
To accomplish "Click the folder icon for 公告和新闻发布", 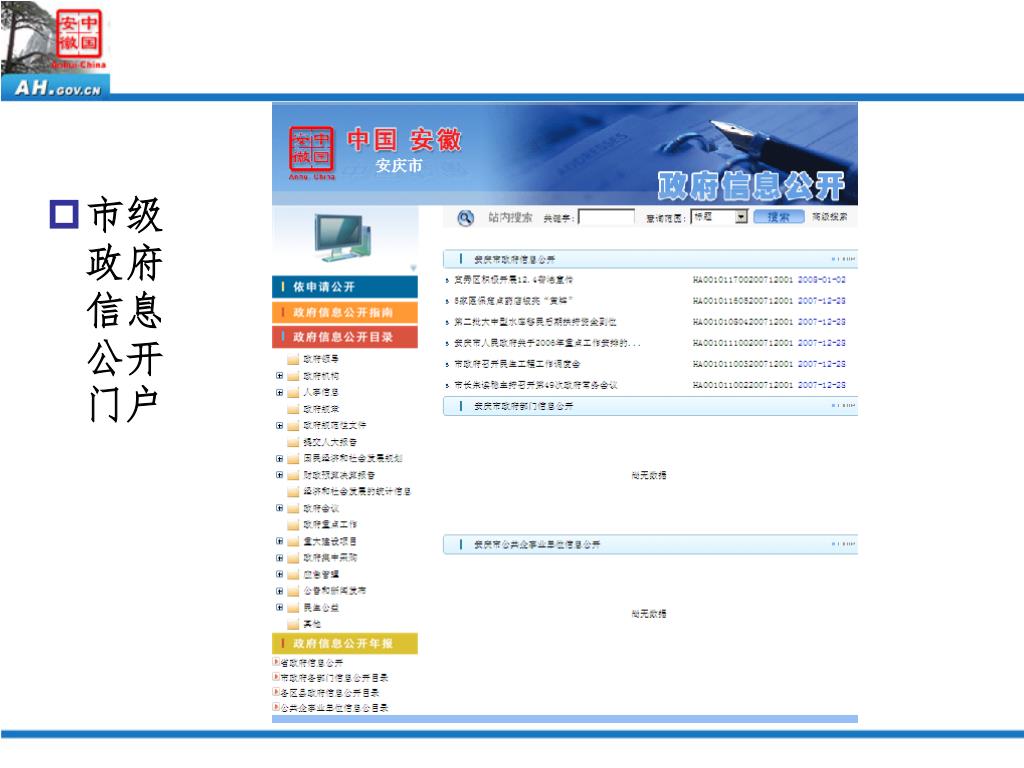I will [x=293, y=591].
